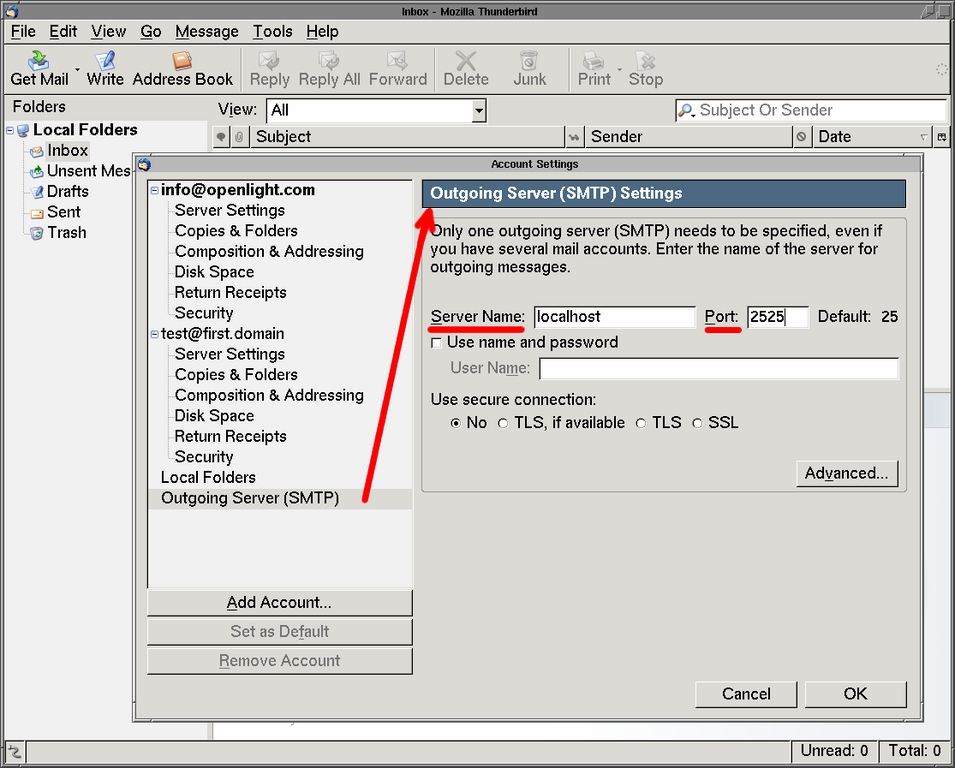Open the Tools menu
This screenshot has width=955, height=768.
pos(272,31)
